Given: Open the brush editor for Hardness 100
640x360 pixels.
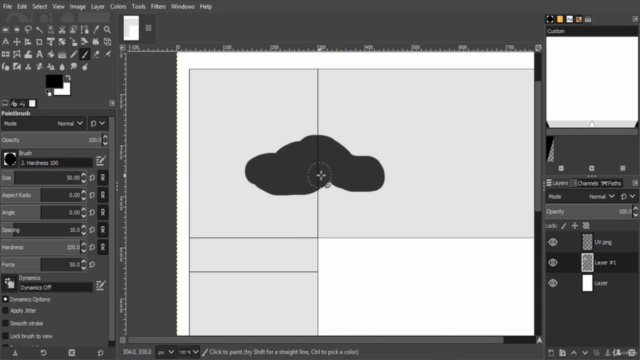Looking at the screenshot, I should click(100, 160).
